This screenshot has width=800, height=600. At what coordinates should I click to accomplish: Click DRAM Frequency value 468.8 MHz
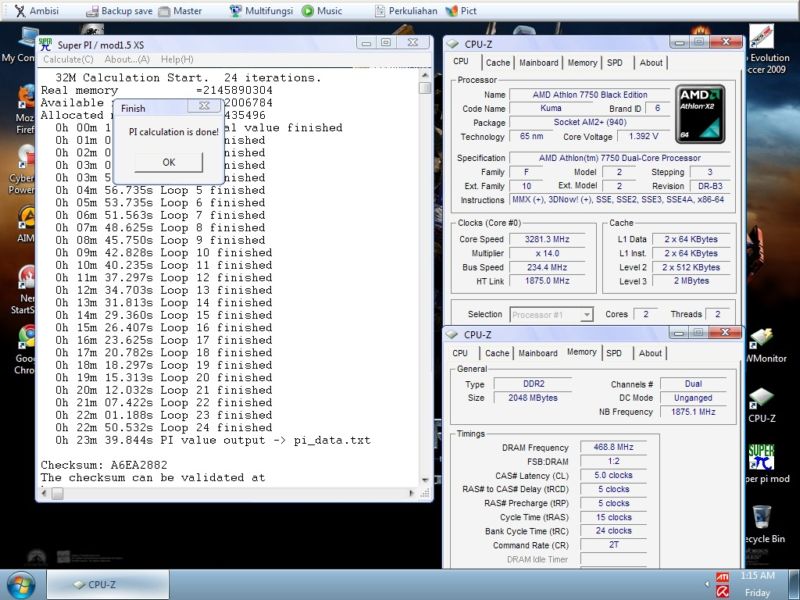coord(613,447)
